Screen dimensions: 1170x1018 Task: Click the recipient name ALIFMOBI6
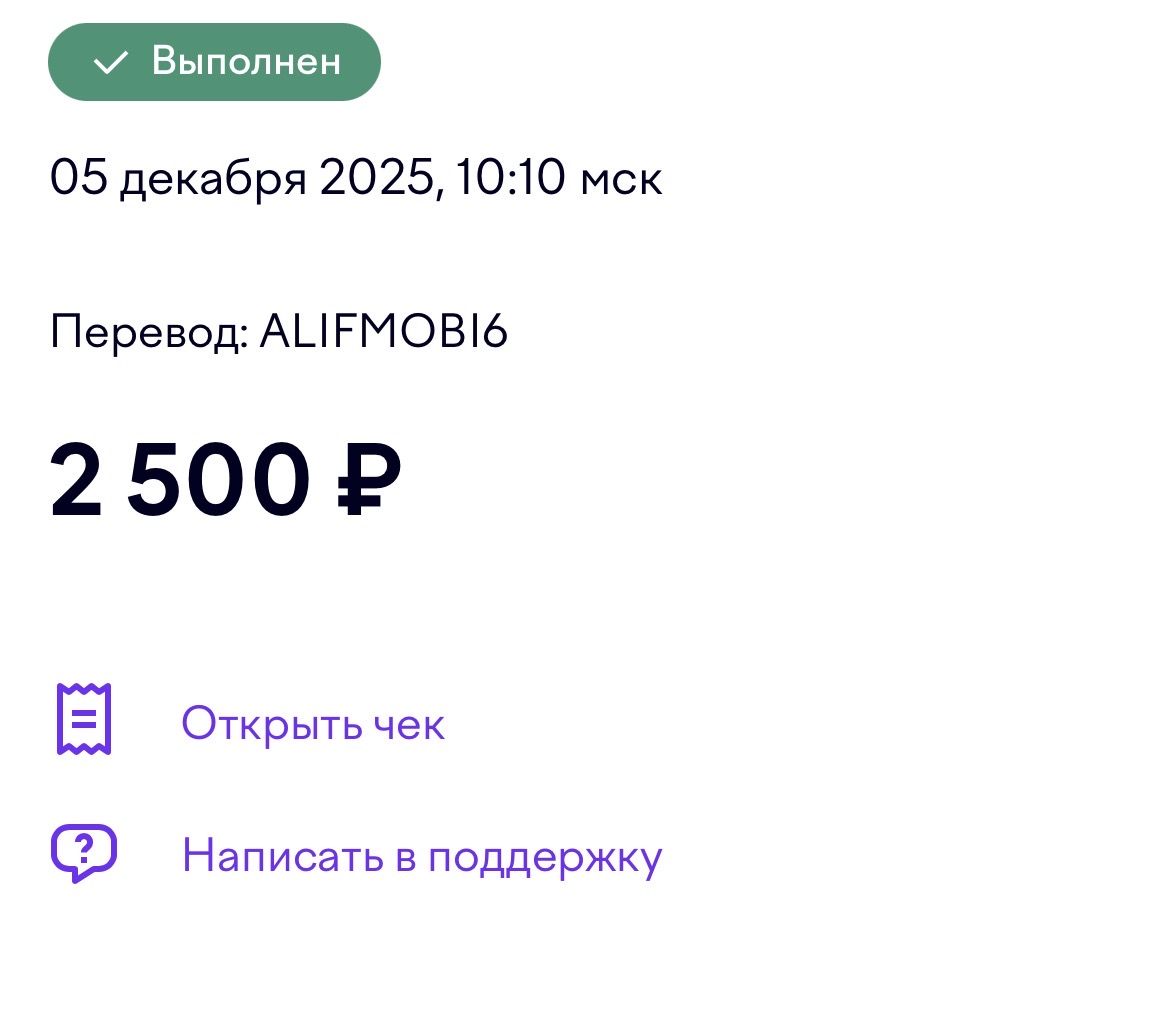[x=384, y=332]
